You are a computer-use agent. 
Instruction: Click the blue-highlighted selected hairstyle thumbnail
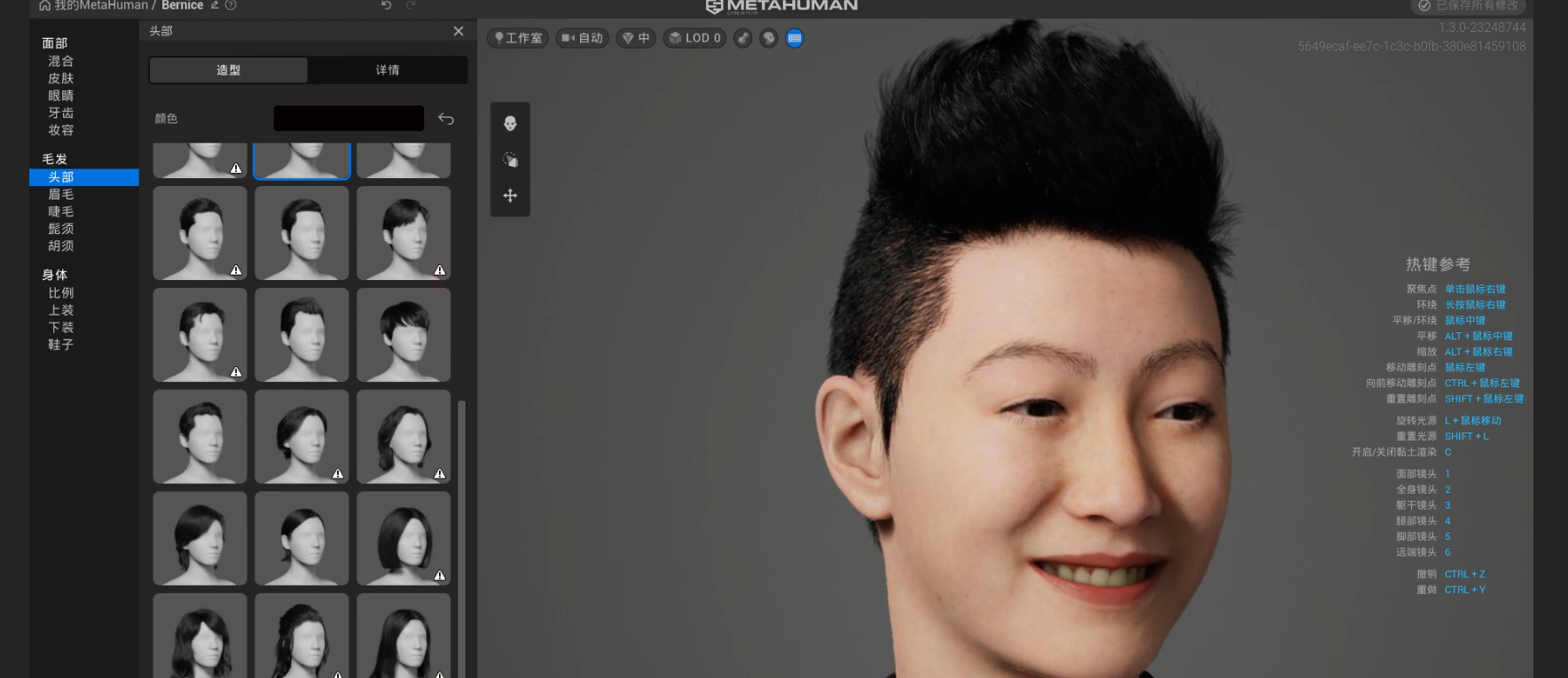click(302, 160)
